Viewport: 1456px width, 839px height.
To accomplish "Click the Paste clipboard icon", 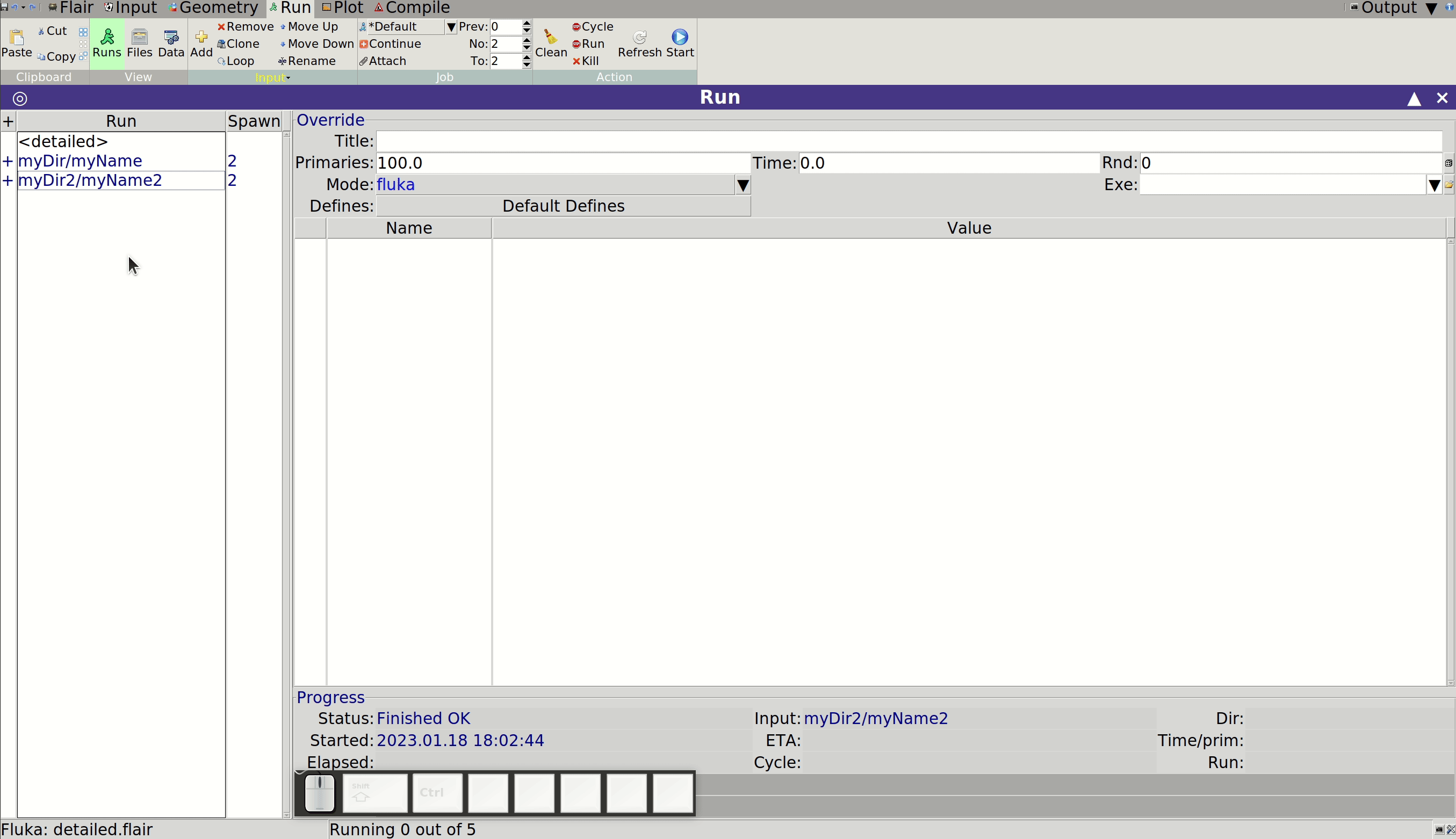I will [17, 37].
